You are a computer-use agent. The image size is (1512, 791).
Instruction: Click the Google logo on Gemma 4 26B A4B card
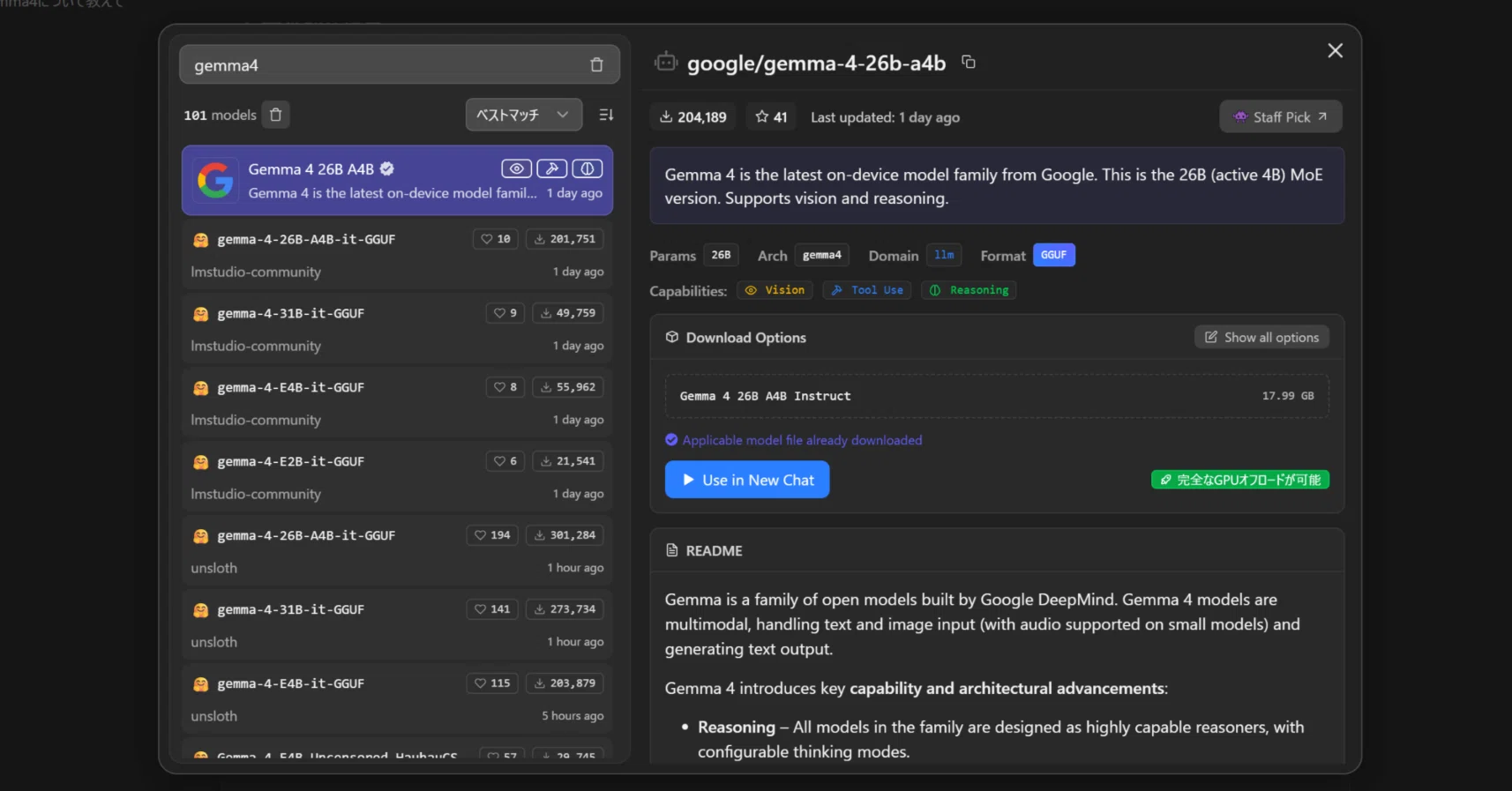(215, 180)
